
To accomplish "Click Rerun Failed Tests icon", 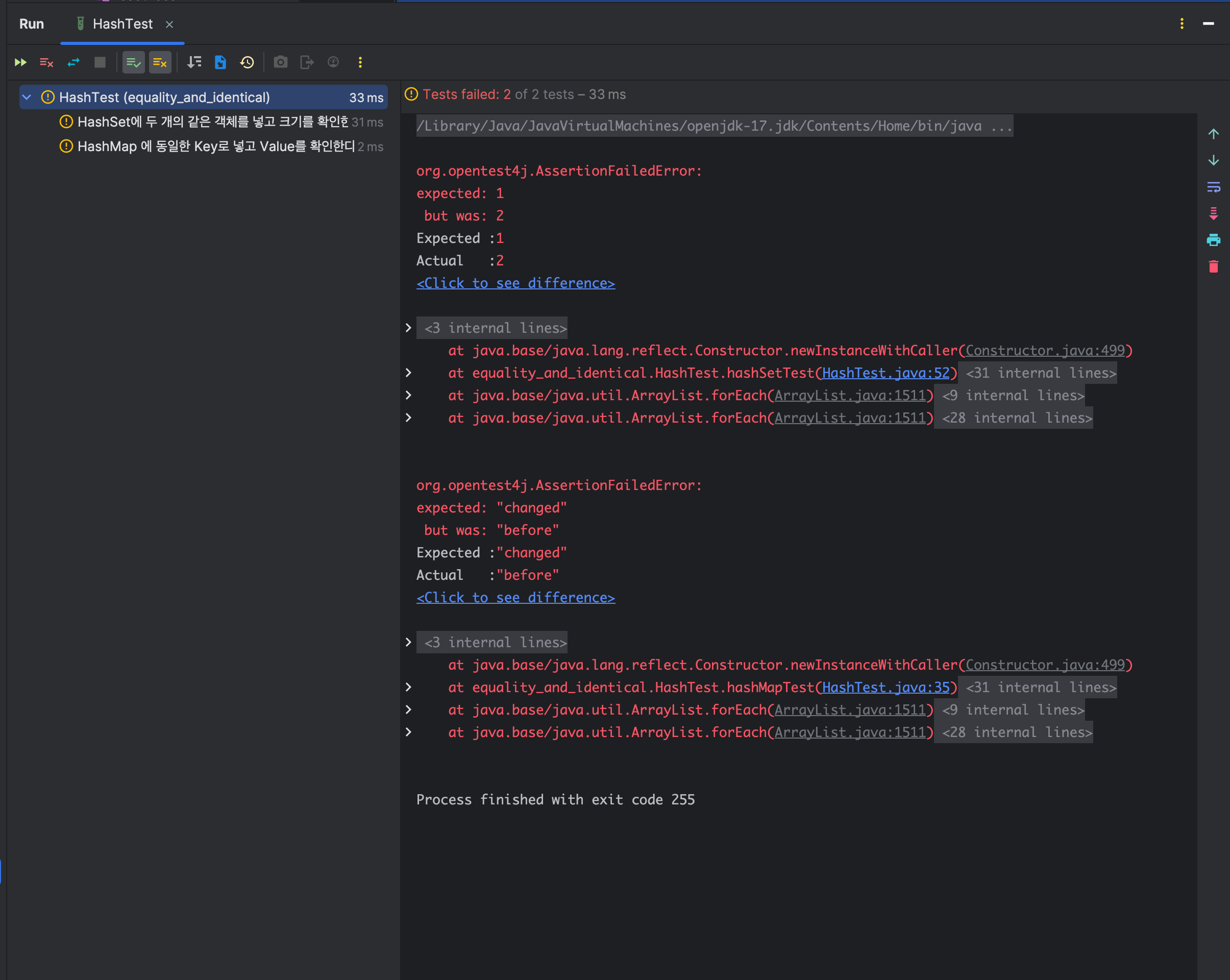I will tap(47, 62).
